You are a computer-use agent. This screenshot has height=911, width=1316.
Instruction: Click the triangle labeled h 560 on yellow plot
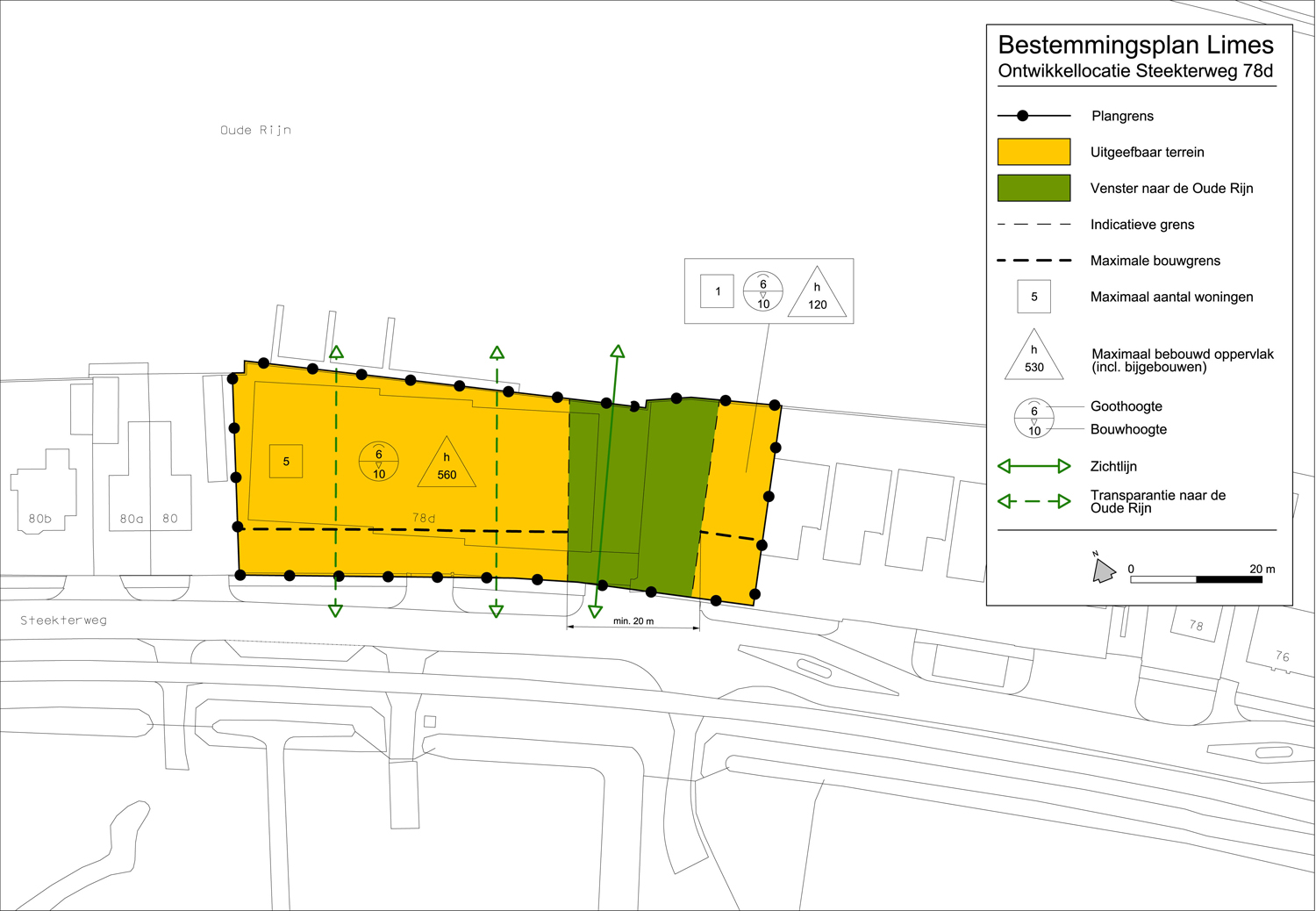pos(447,463)
